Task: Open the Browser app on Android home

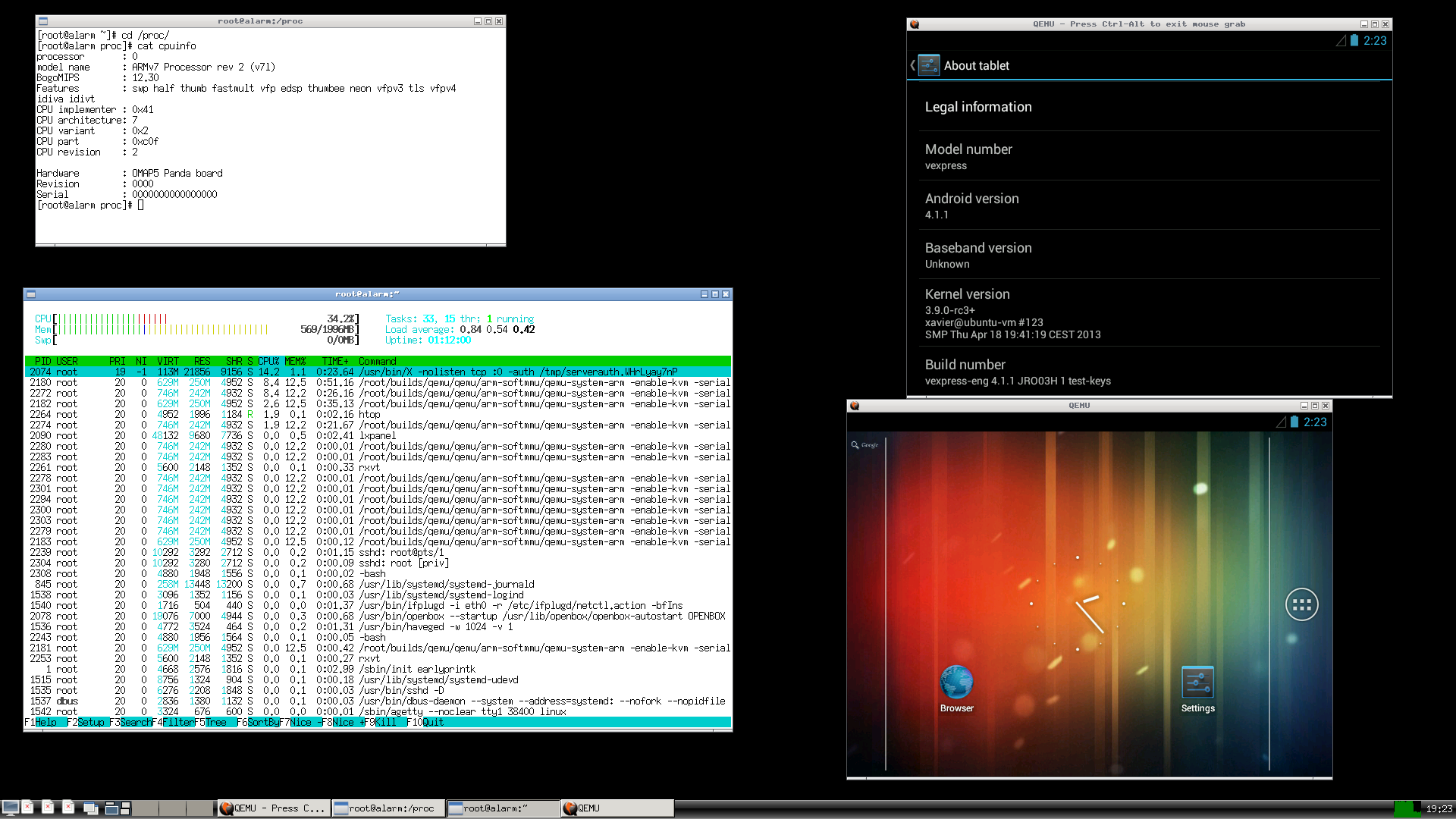Action: pyautogui.click(x=957, y=689)
